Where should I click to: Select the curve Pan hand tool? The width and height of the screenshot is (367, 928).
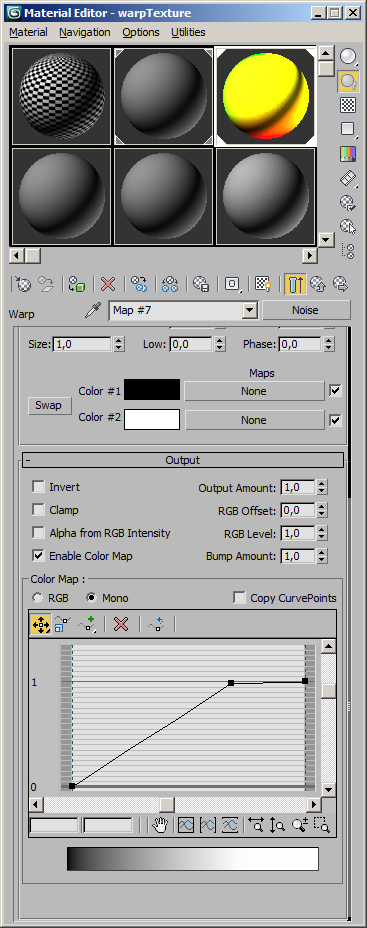click(x=159, y=825)
